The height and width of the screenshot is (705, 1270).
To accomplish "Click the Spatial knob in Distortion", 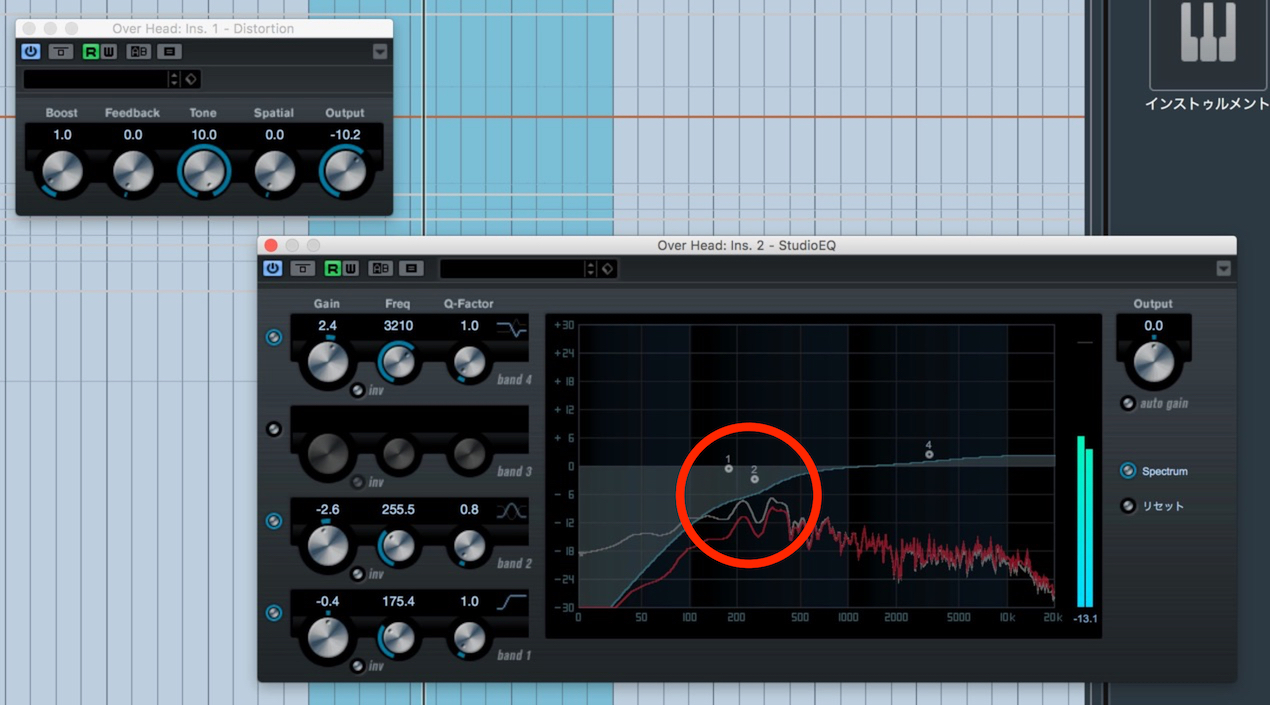I will [274, 172].
